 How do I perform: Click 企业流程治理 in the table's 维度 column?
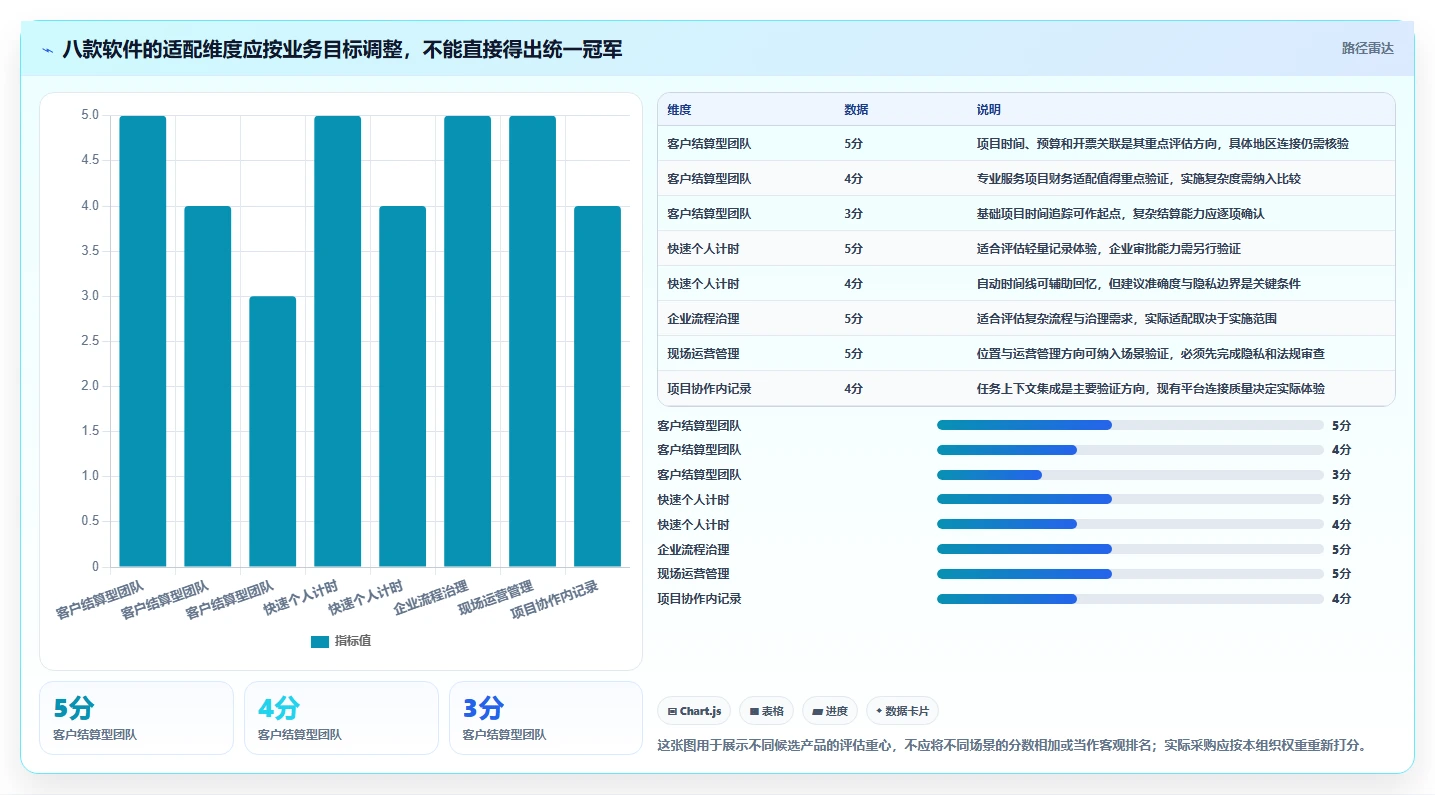(703, 319)
